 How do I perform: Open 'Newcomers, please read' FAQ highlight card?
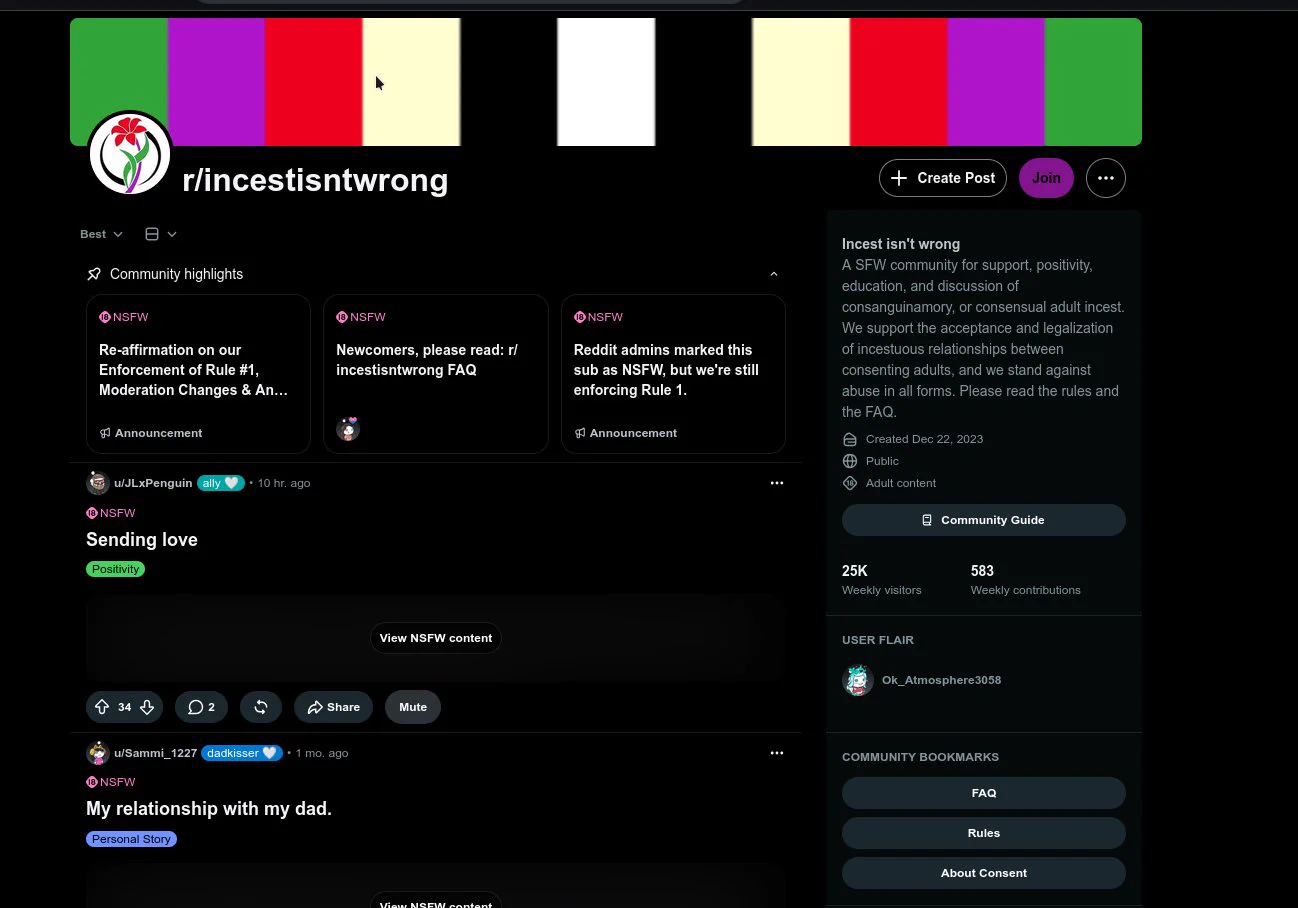pos(436,374)
